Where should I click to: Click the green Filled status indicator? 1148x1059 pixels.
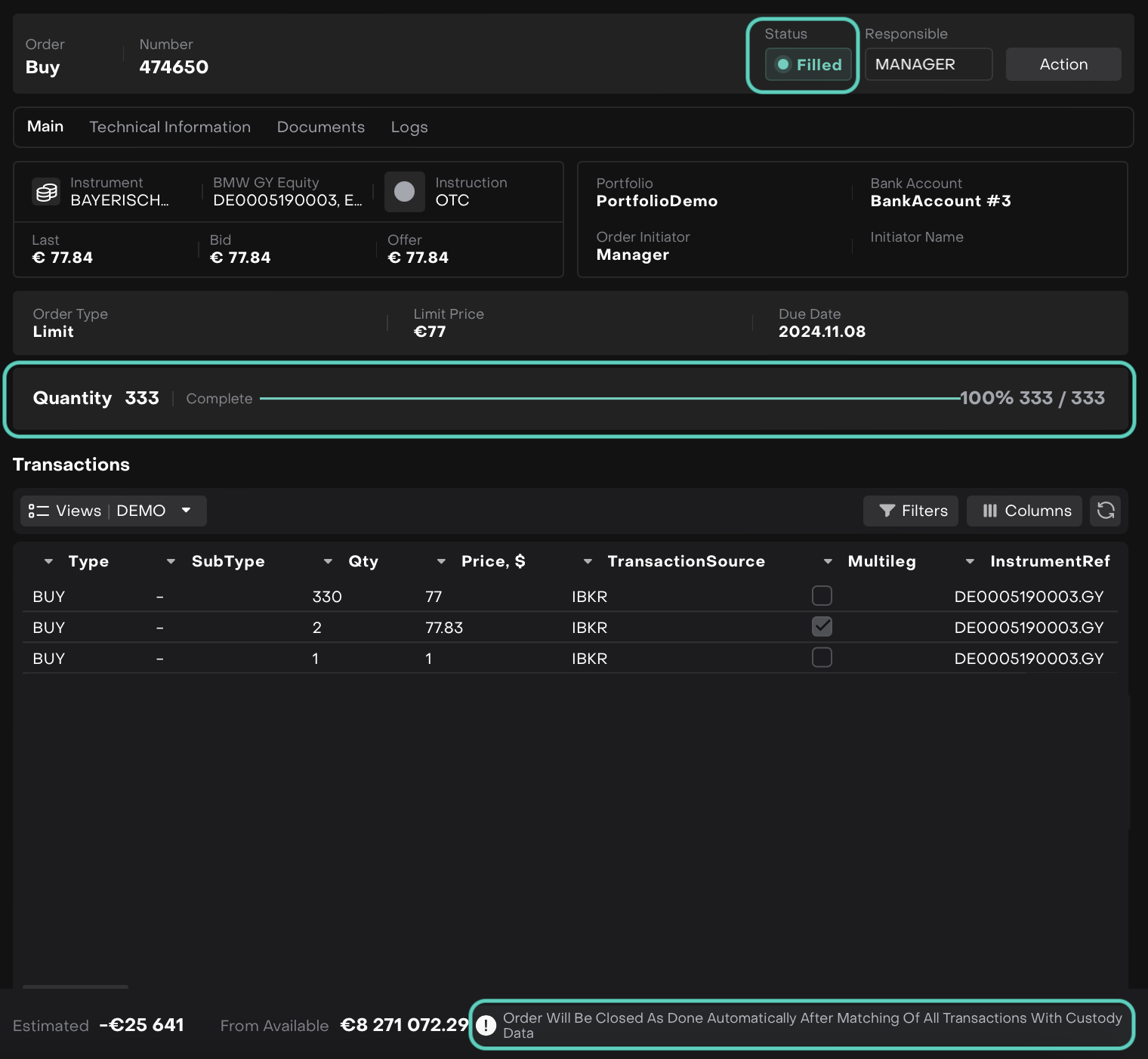coord(808,64)
